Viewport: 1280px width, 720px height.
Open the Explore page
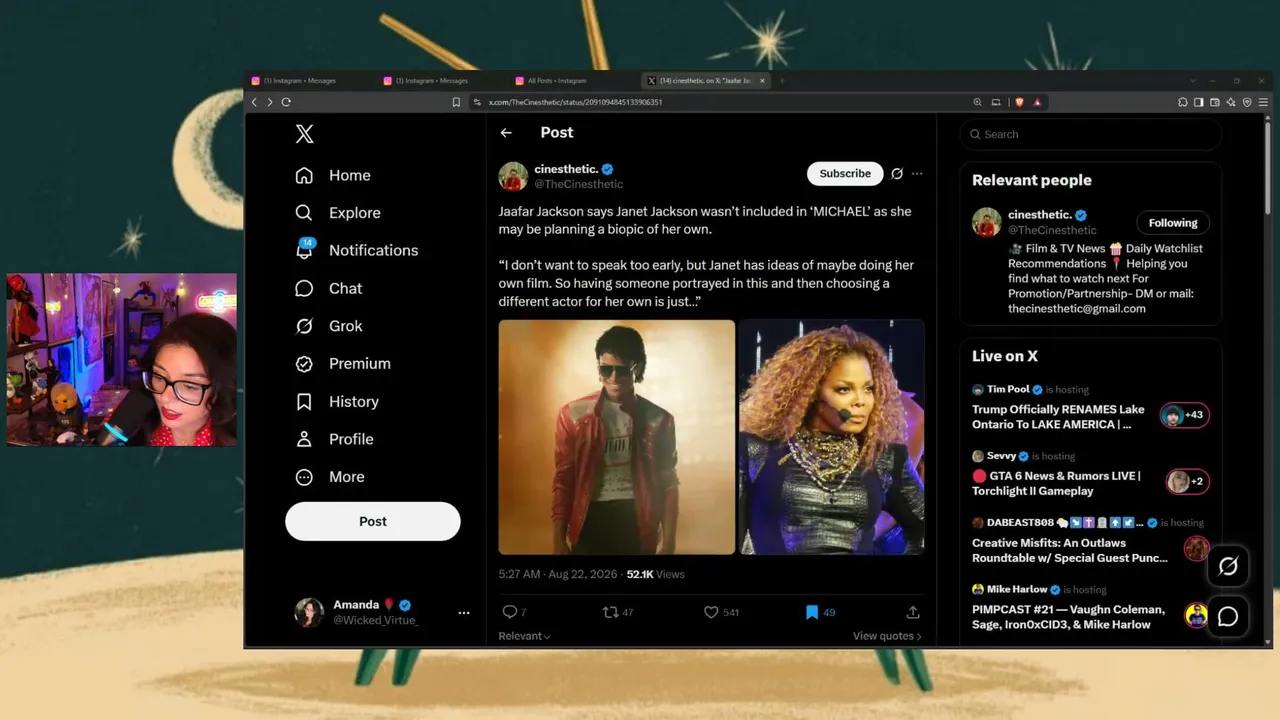[x=338, y=213]
